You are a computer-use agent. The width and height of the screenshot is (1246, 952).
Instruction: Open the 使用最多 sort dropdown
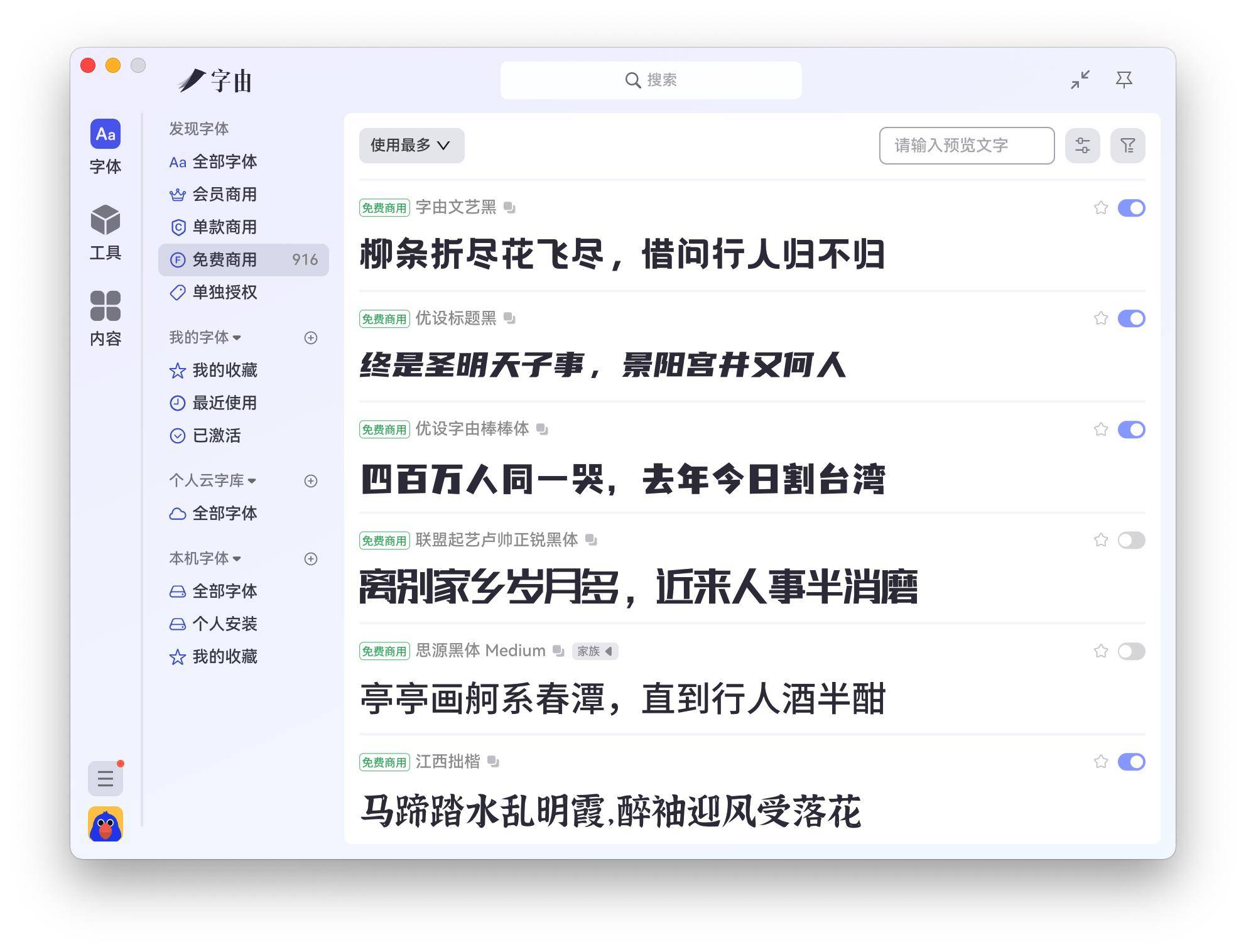pyautogui.click(x=411, y=146)
